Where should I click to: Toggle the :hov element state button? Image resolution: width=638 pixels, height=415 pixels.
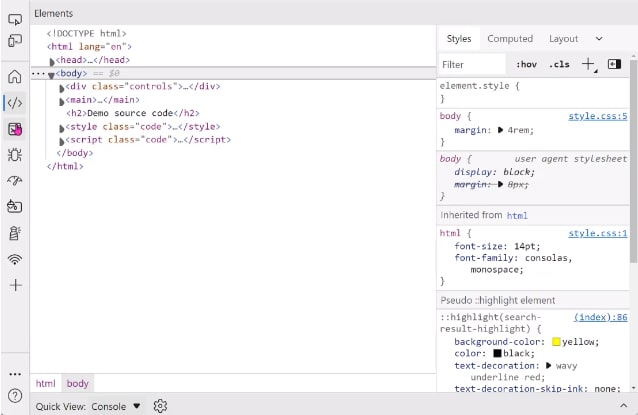tap(527, 64)
